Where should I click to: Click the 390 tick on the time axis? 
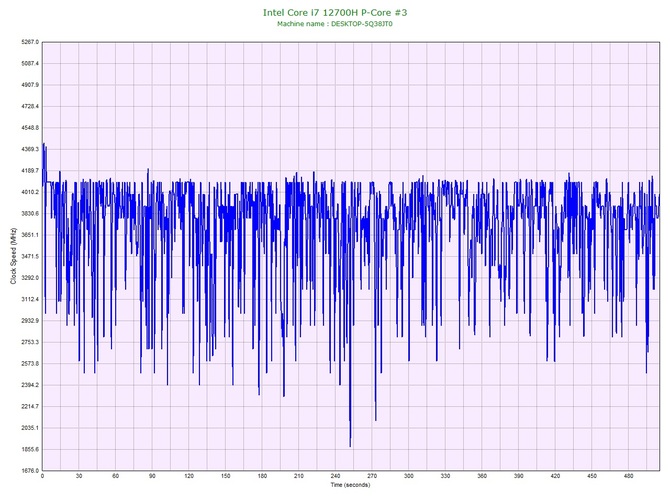[x=519, y=476]
